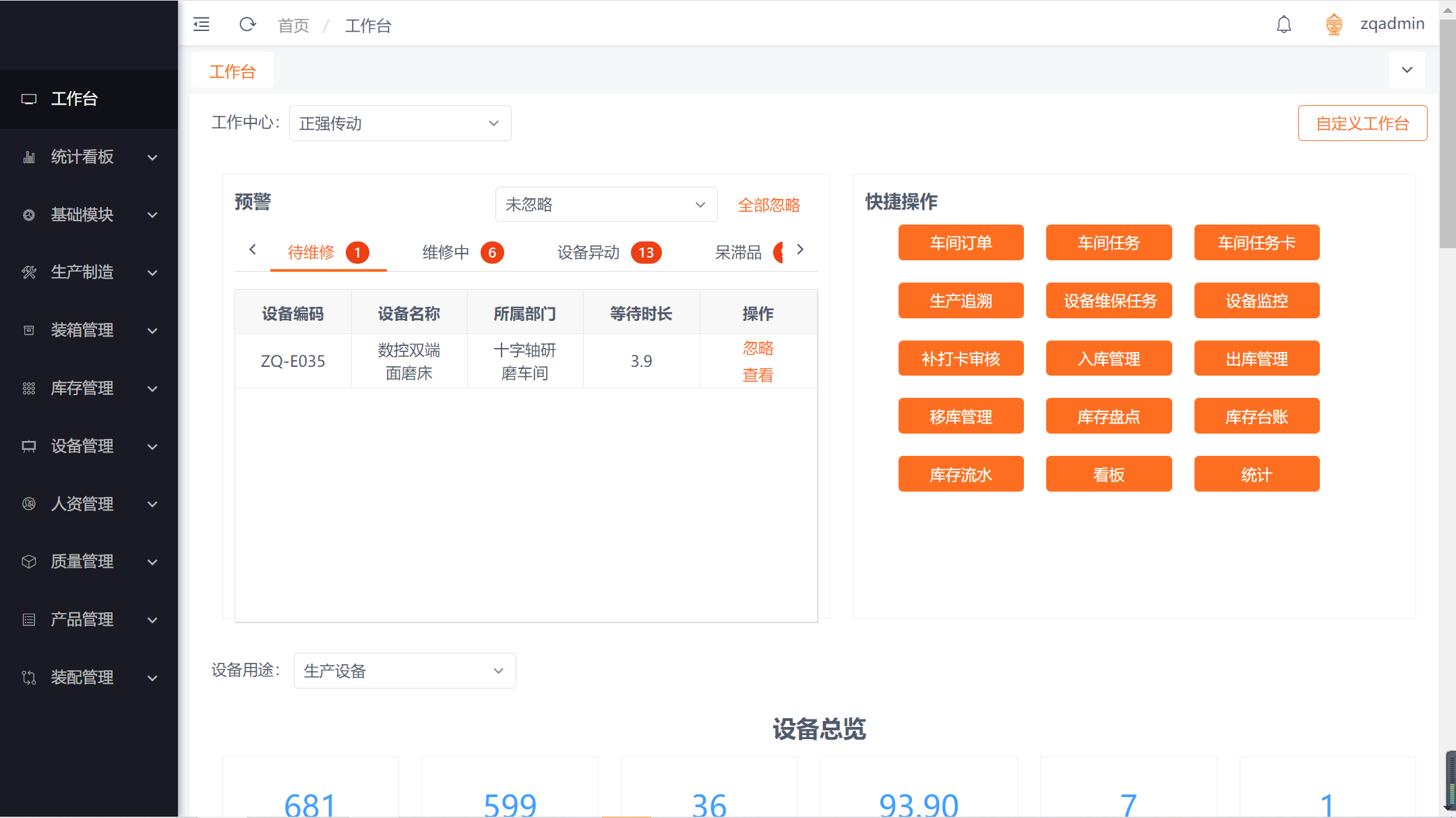Click the 车间任务卡 shortcut button

coord(1256,243)
